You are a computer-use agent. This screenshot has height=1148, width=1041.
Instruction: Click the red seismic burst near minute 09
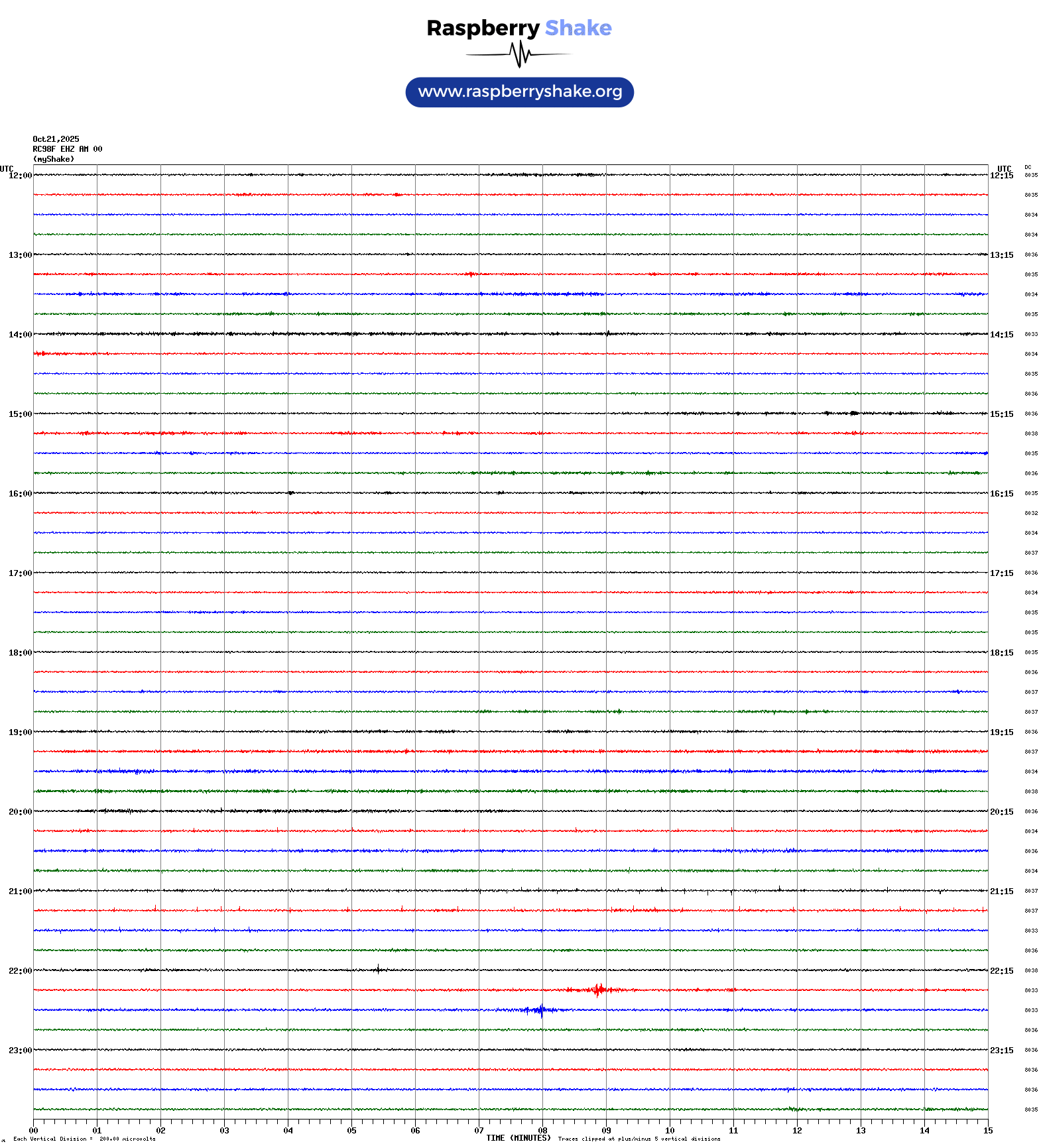(598, 990)
